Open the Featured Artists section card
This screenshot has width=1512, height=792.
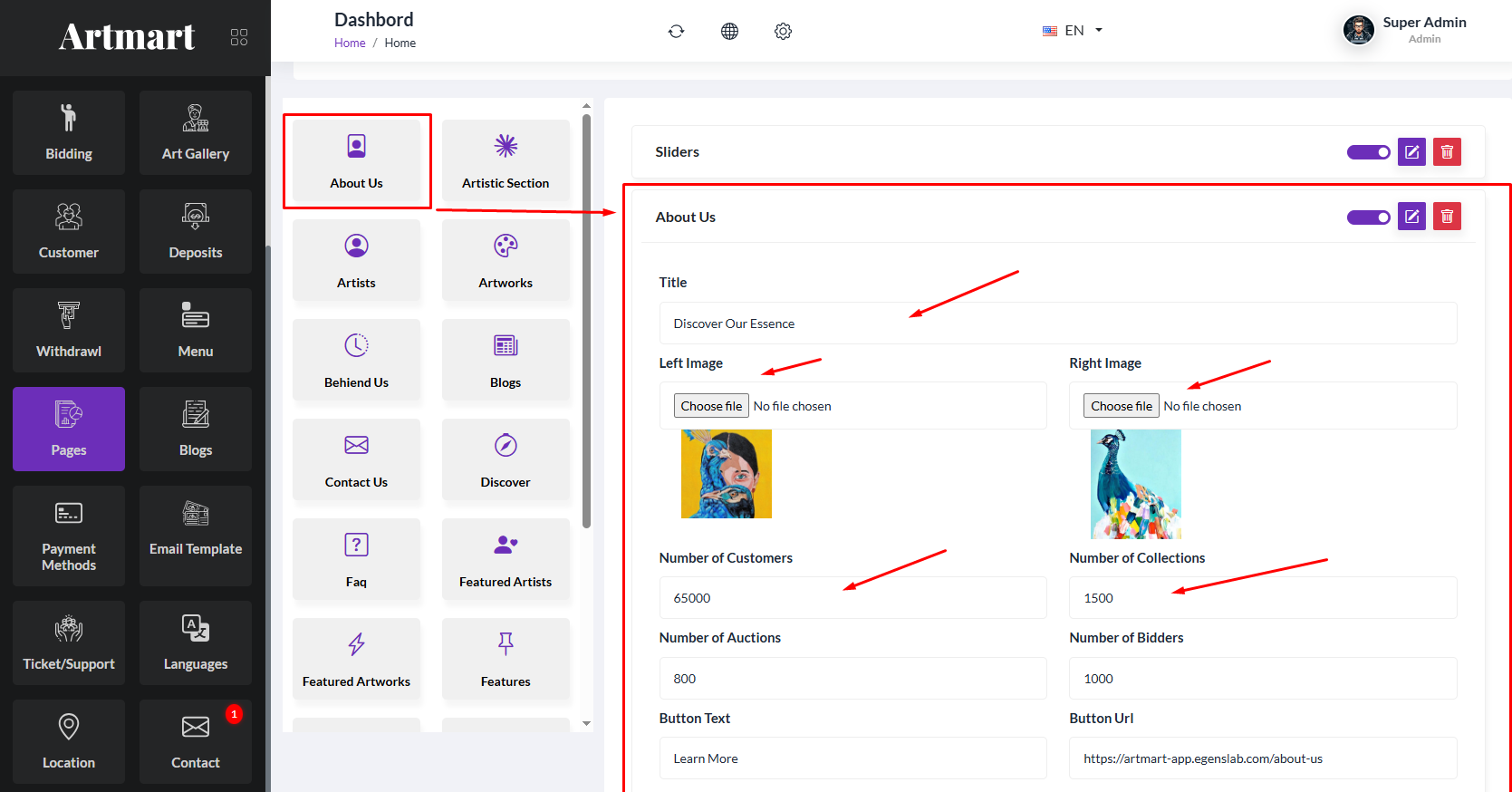[x=506, y=559]
